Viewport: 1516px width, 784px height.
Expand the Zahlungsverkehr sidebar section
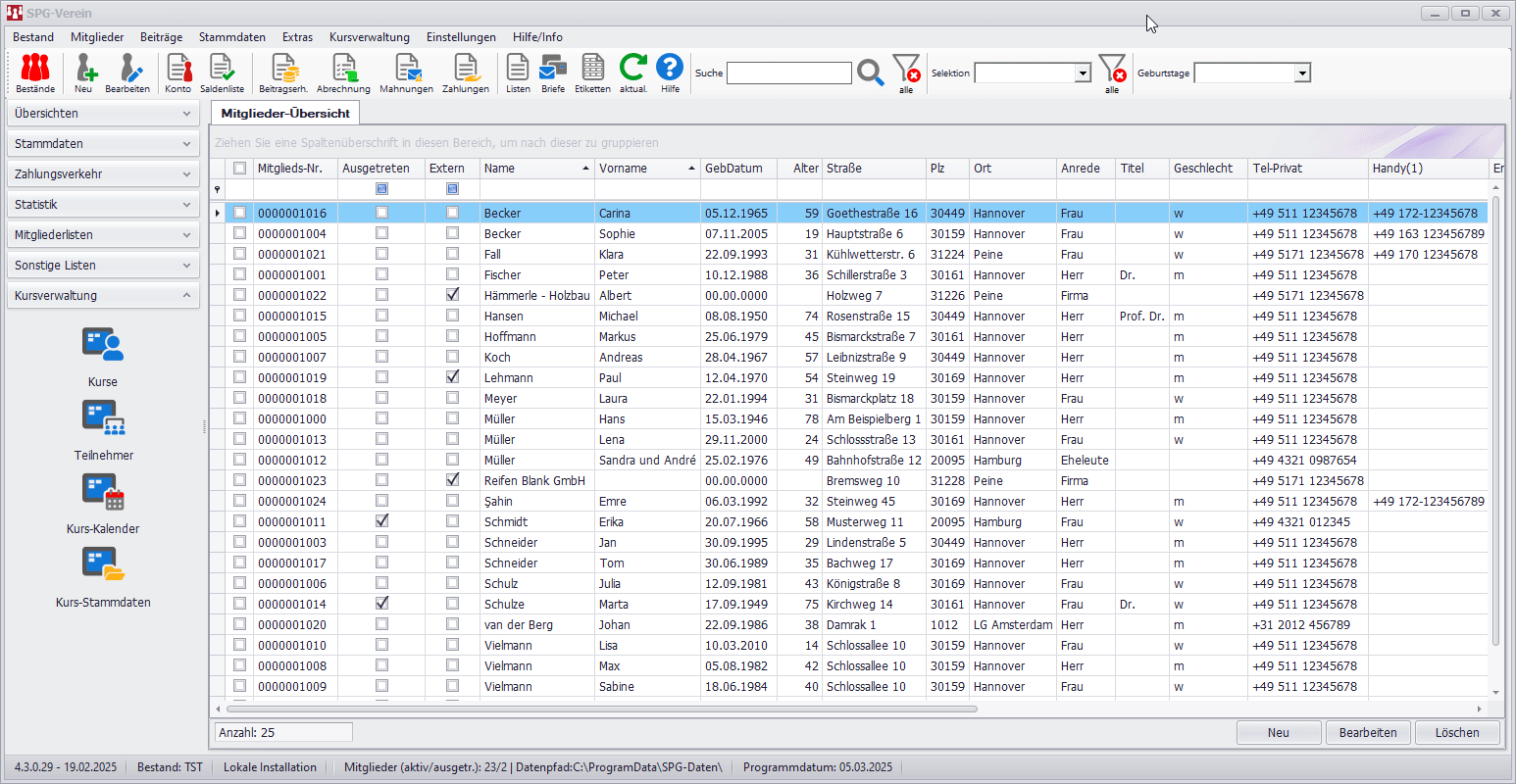[103, 174]
